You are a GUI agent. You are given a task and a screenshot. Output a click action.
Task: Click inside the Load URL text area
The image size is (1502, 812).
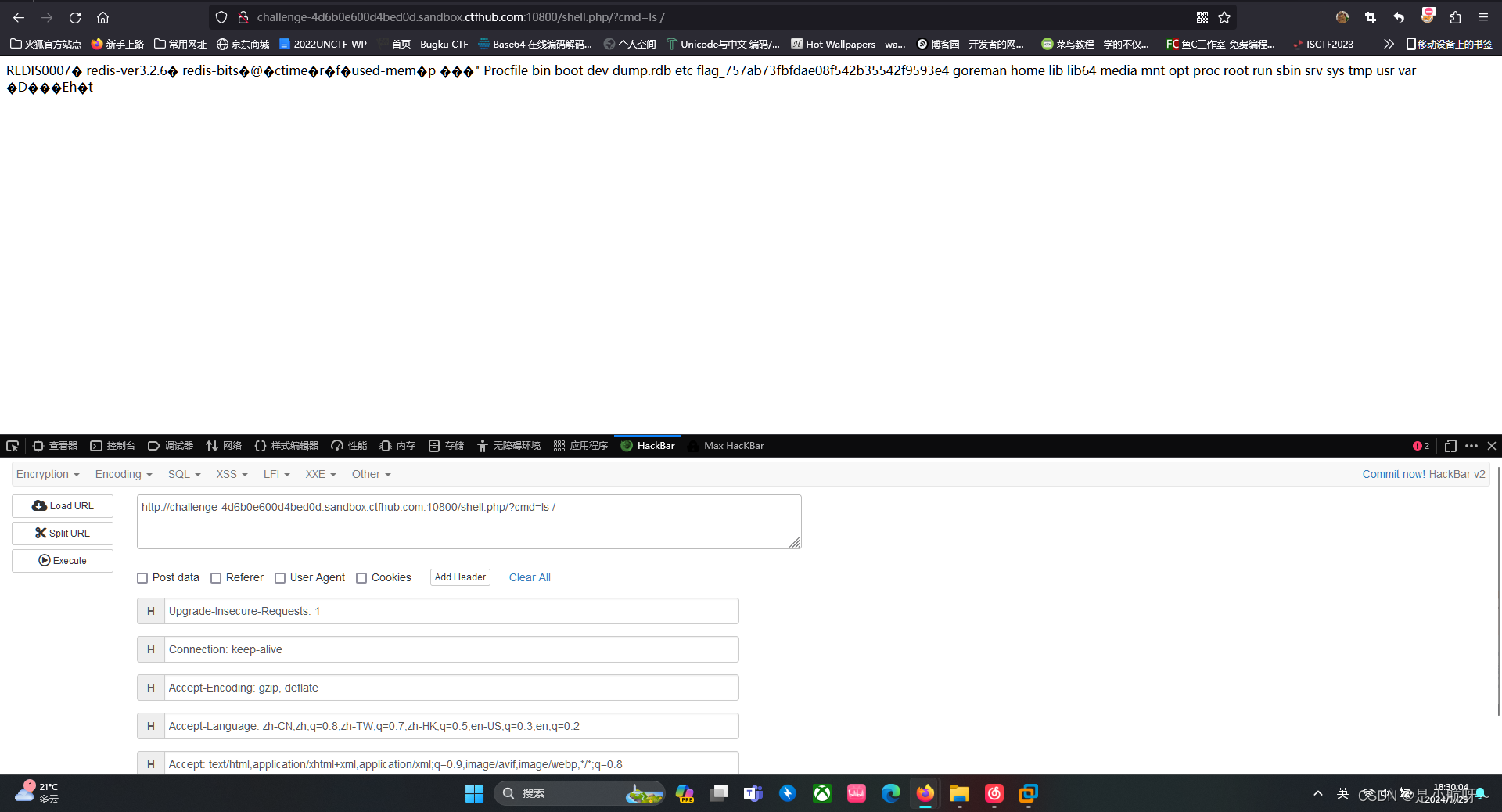point(468,521)
